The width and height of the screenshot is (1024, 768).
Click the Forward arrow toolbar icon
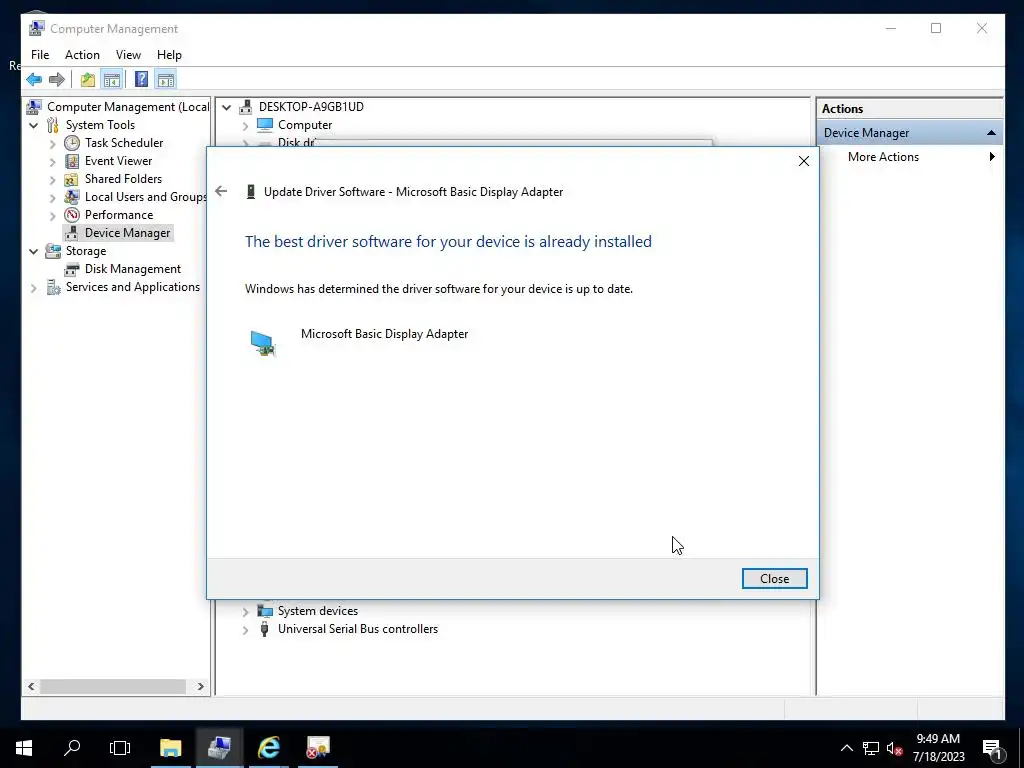pos(57,80)
